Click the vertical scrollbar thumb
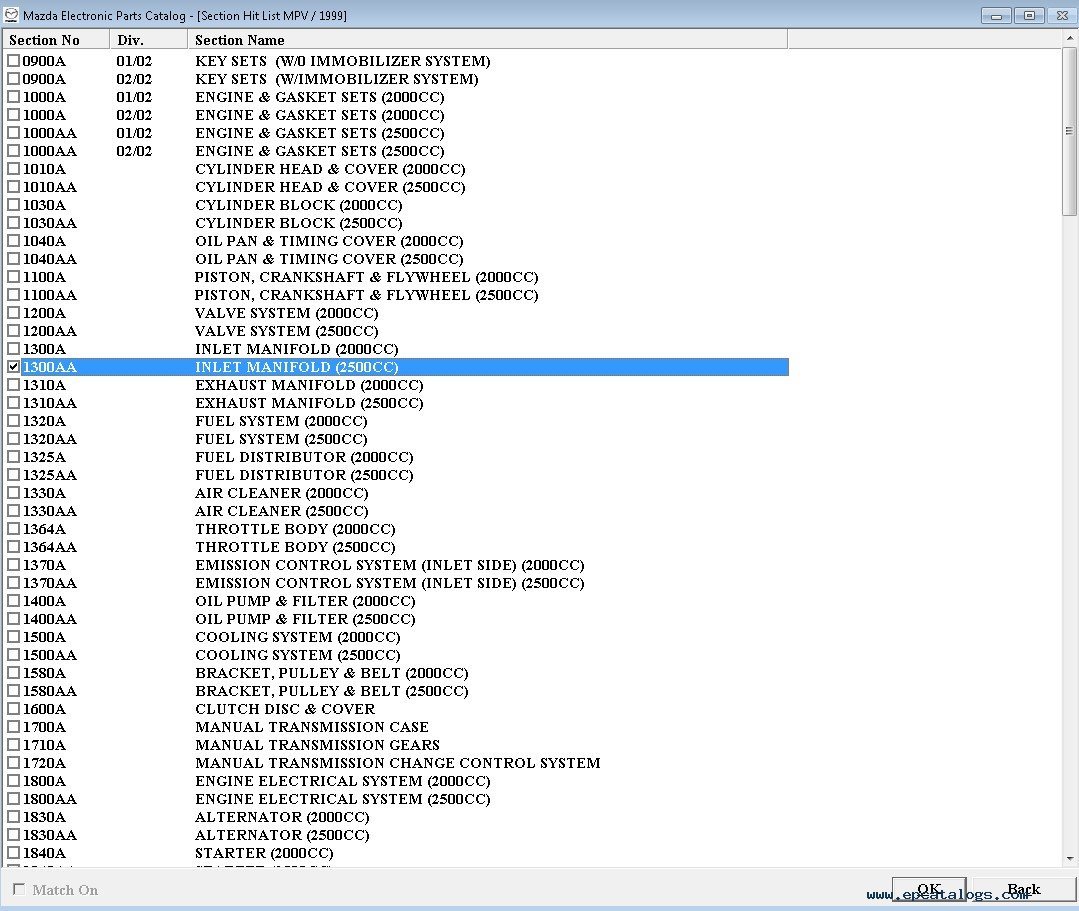The width and height of the screenshot is (1079, 911). pyautogui.click(x=1069, y=131)
